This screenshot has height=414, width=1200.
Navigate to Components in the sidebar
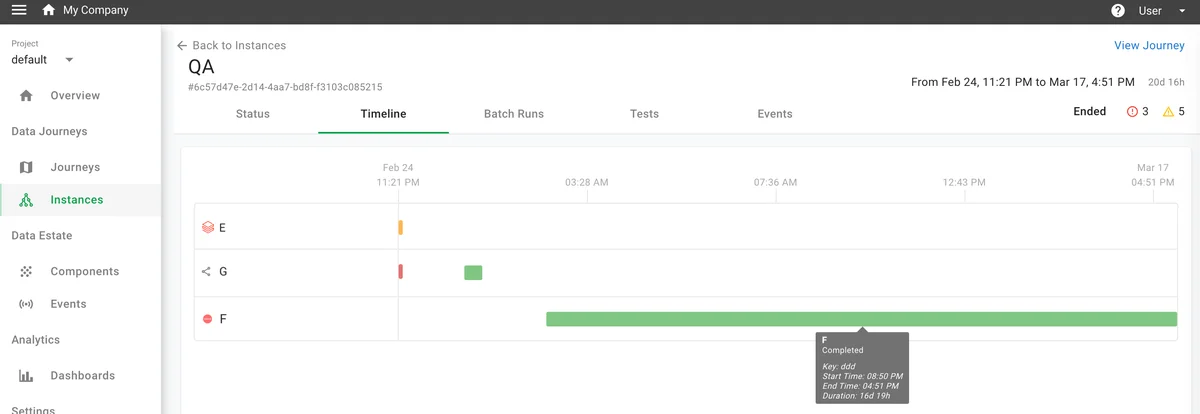coord(84,272)
